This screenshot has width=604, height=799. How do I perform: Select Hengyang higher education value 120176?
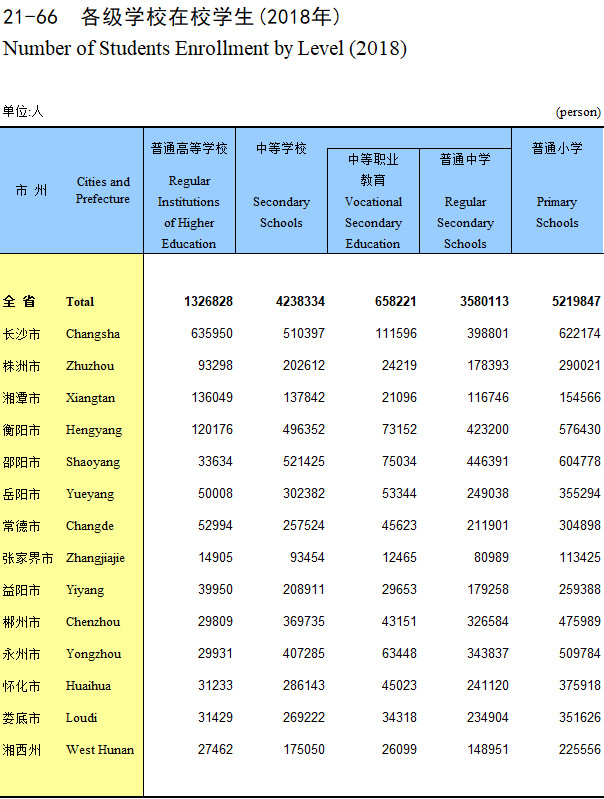212,430
